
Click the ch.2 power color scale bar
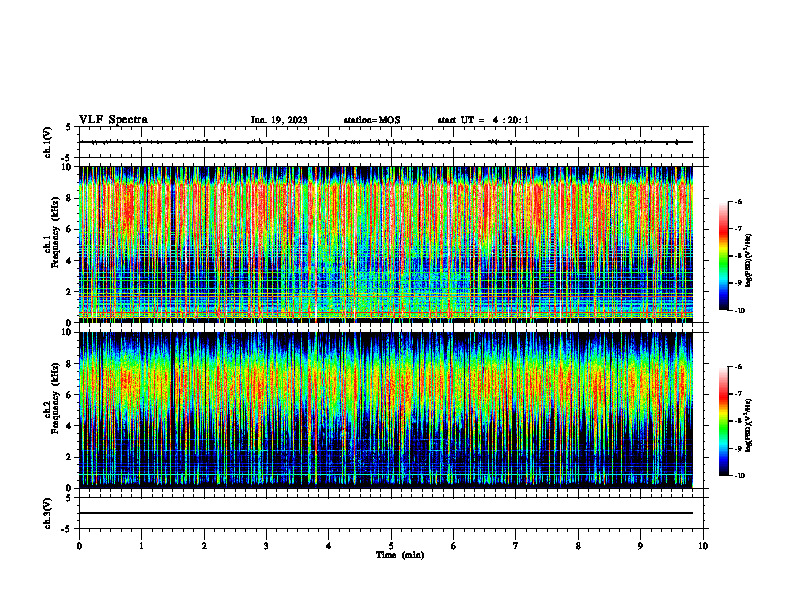[724, 421]
